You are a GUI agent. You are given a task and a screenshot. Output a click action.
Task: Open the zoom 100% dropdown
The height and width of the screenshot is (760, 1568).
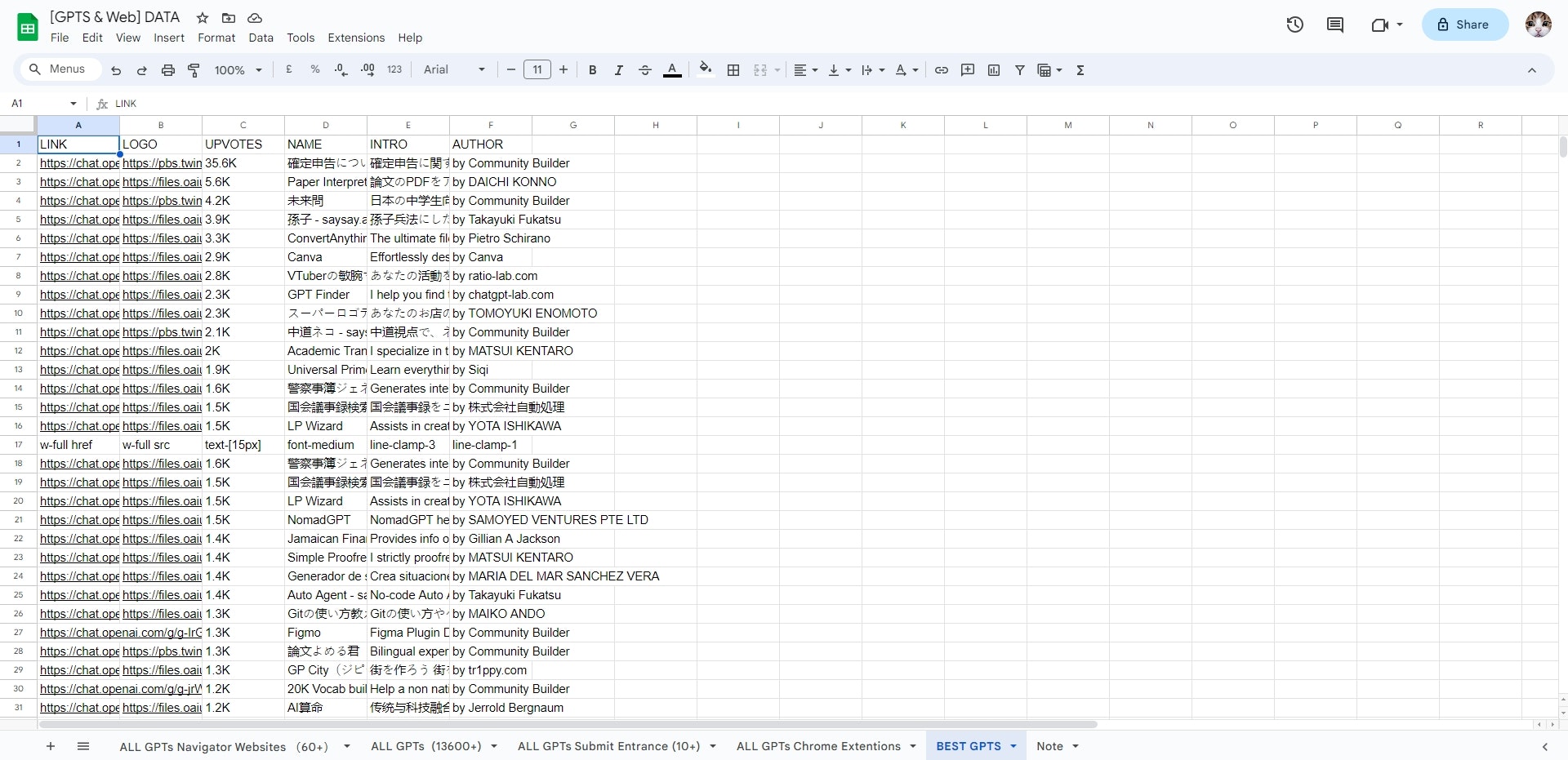(x=238, y=70)
